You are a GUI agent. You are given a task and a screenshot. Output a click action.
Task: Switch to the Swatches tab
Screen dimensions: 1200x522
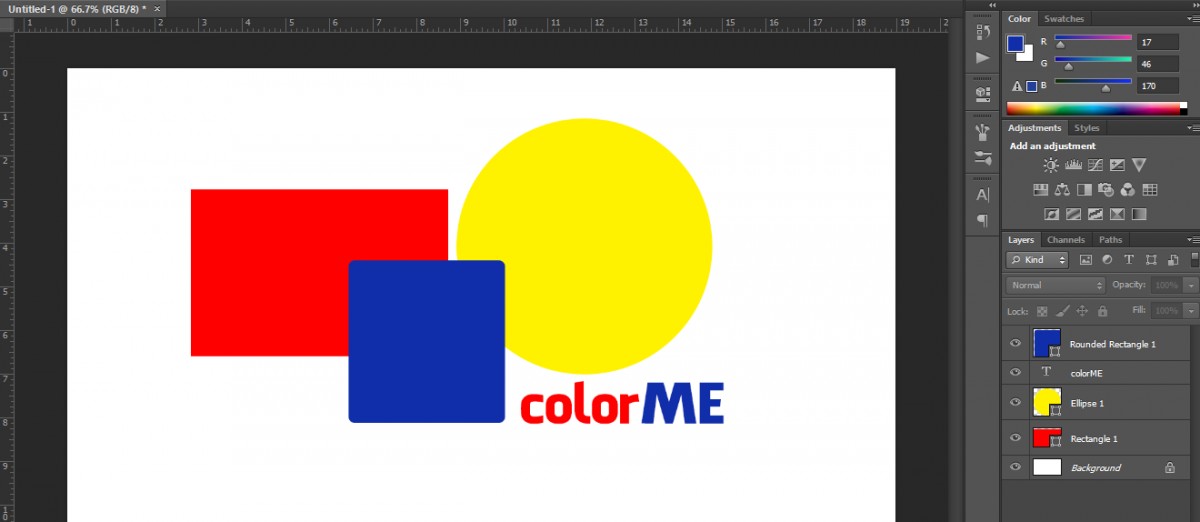point(1063,19)
